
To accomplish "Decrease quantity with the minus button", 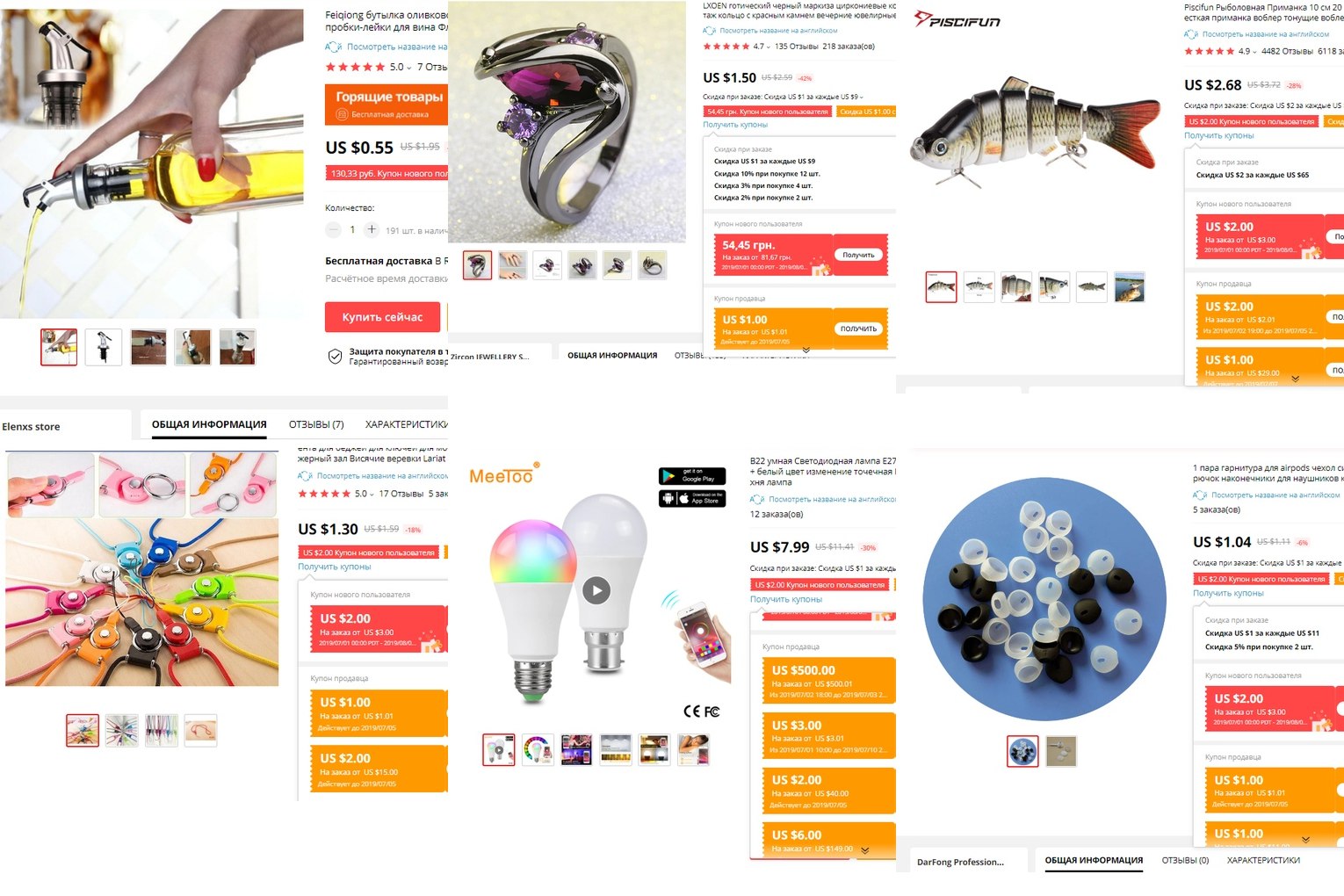I will (333, 230).
